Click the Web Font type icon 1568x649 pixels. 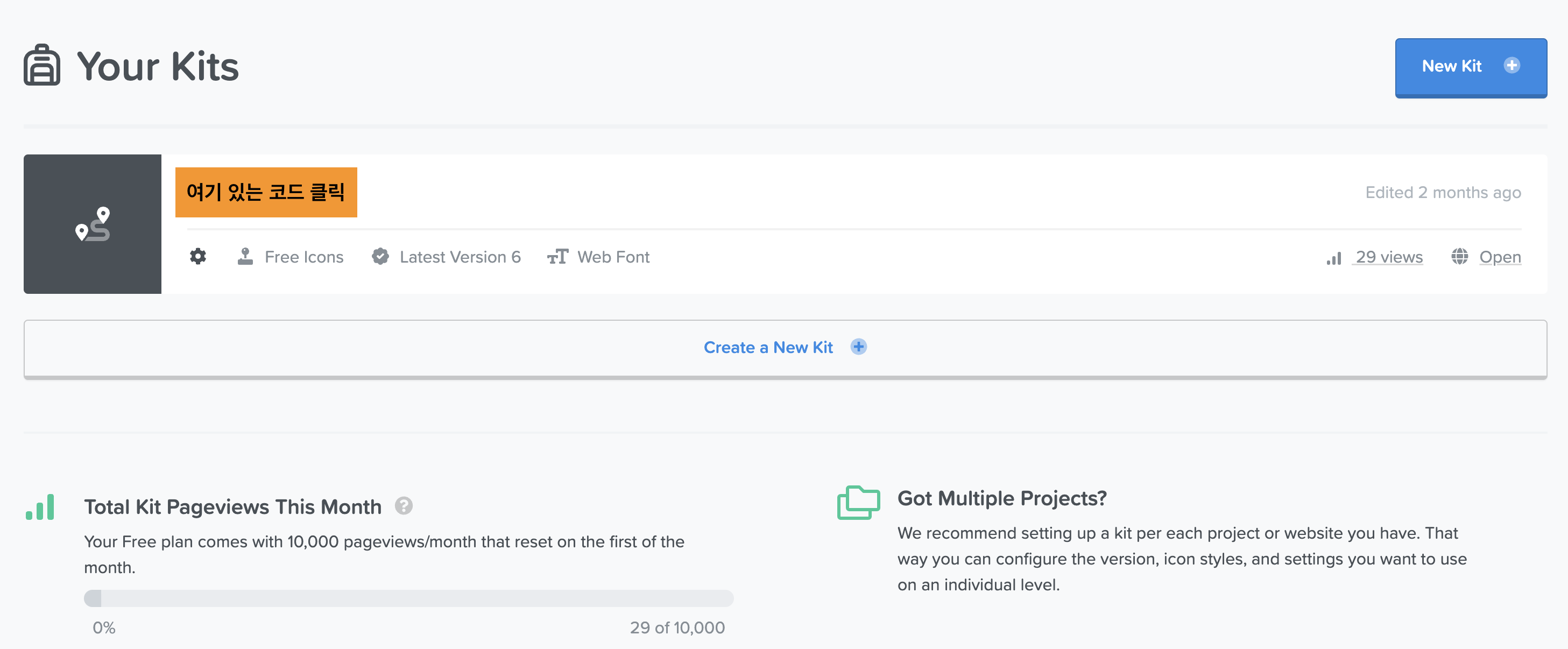point(557,256)
